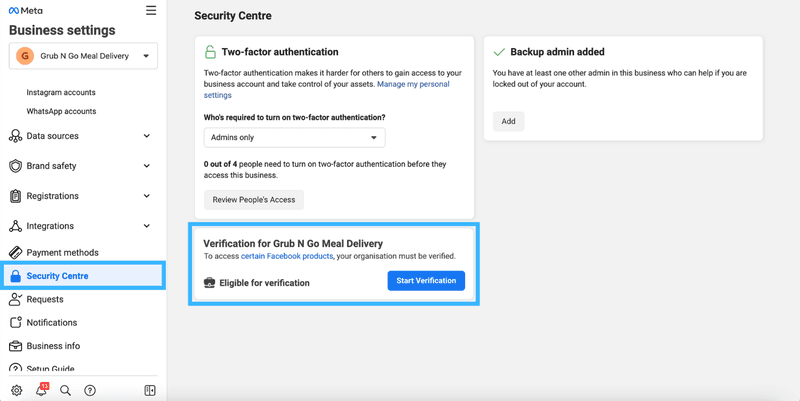
Task: Open the Grub N Go Meal Delivery business selector
Action: click(83, 56)
